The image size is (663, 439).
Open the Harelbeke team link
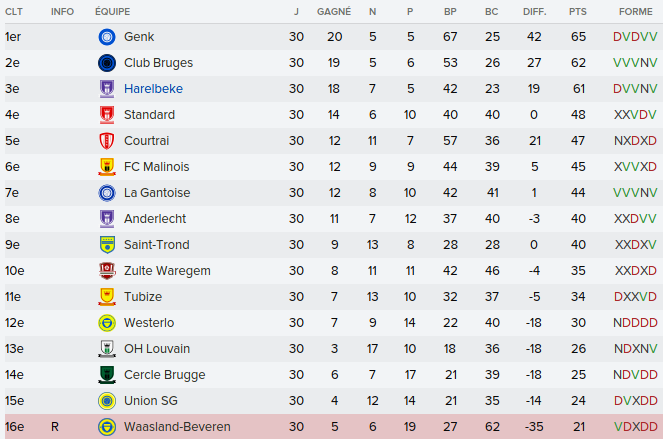[x=153, y=89]
